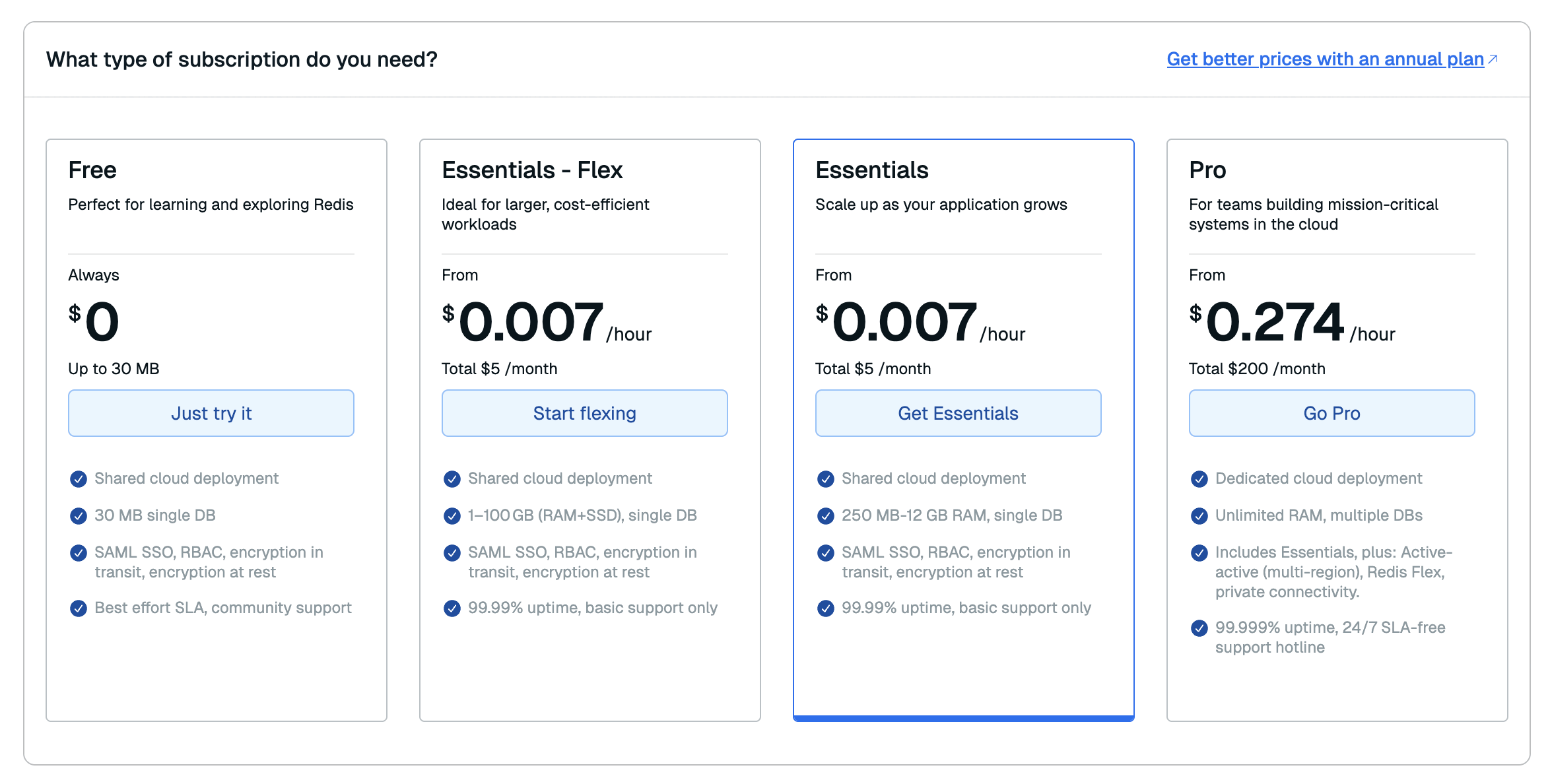Select the Free plan card title
Viewport: 1550px width, 784px height.
(92, 170)
